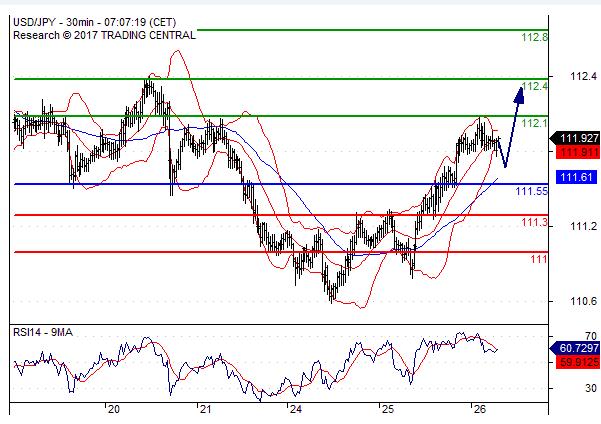This screenshot has height=424, width=601.
Task: Click the red 59.9125 RSI MA tag
Action: tap(578, 362)
